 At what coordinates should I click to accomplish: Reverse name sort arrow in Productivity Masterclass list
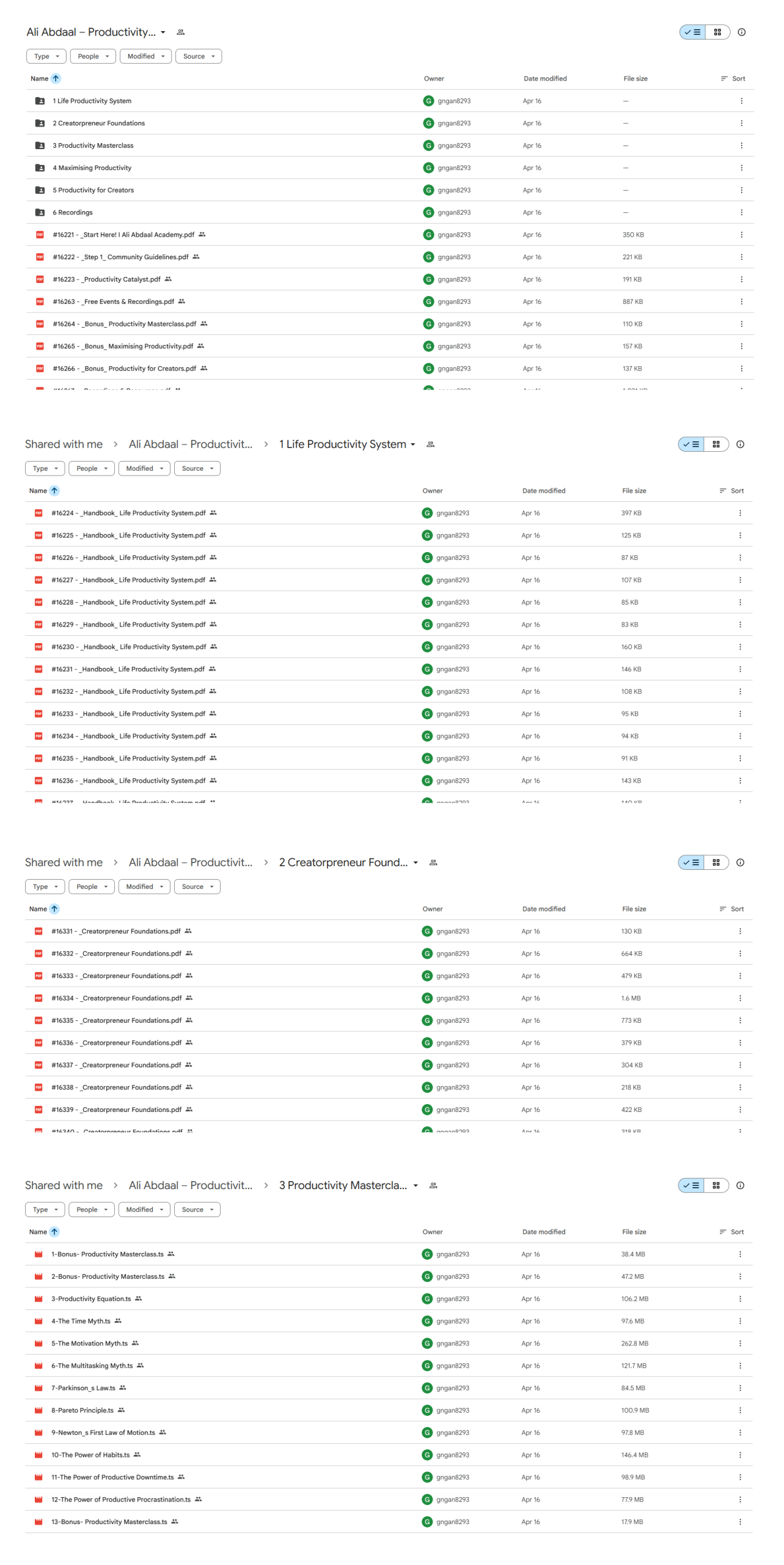coord(54,1231)
